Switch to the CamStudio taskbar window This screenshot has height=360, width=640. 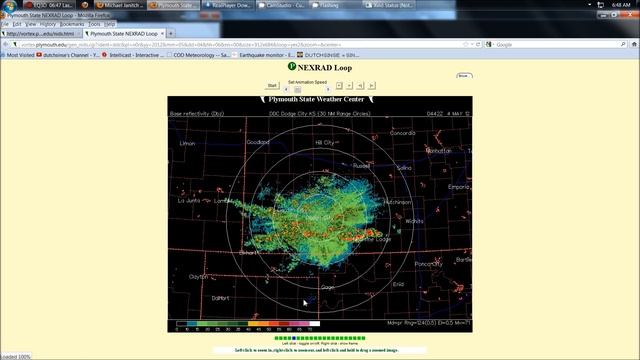pos(282,5)
